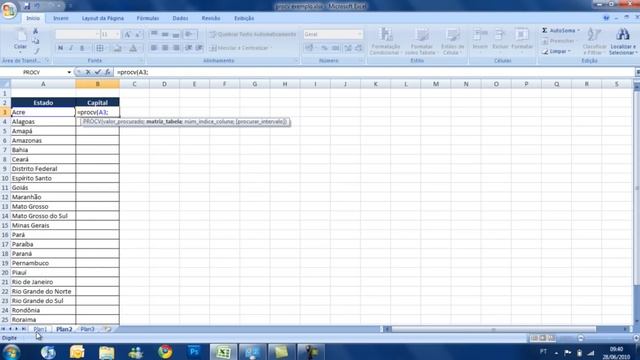Click the Inserir cells button
The width and height of the screenshot is (640, 360).
[480, 39]
